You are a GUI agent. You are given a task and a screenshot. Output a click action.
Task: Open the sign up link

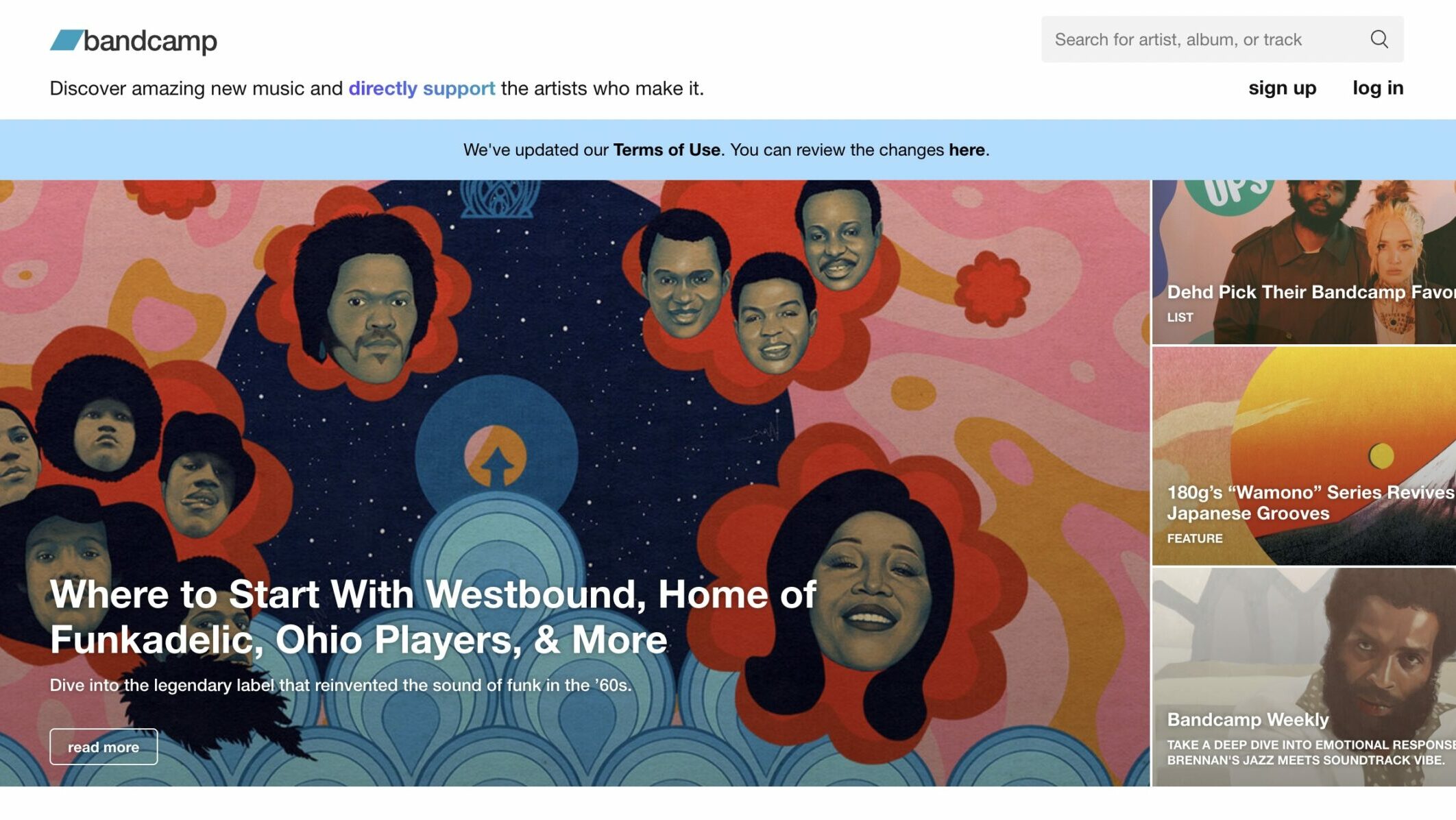[1282, 88]
